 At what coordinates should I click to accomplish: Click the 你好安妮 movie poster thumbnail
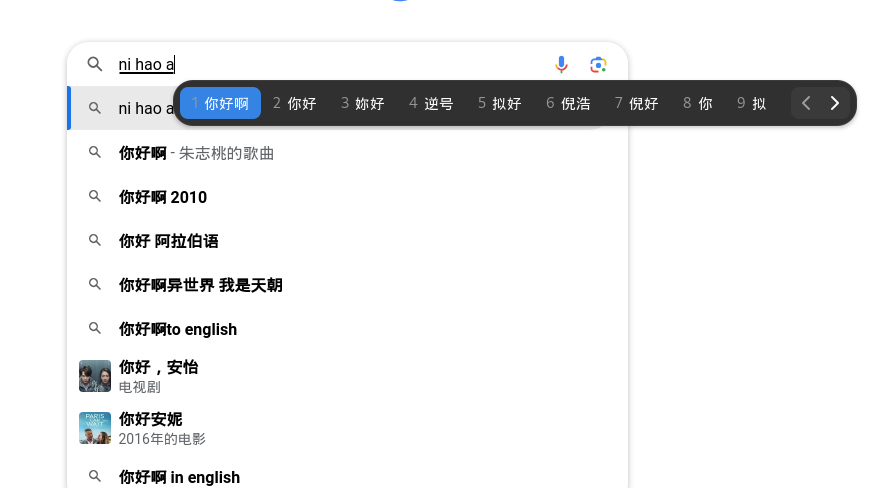point(94,428)
